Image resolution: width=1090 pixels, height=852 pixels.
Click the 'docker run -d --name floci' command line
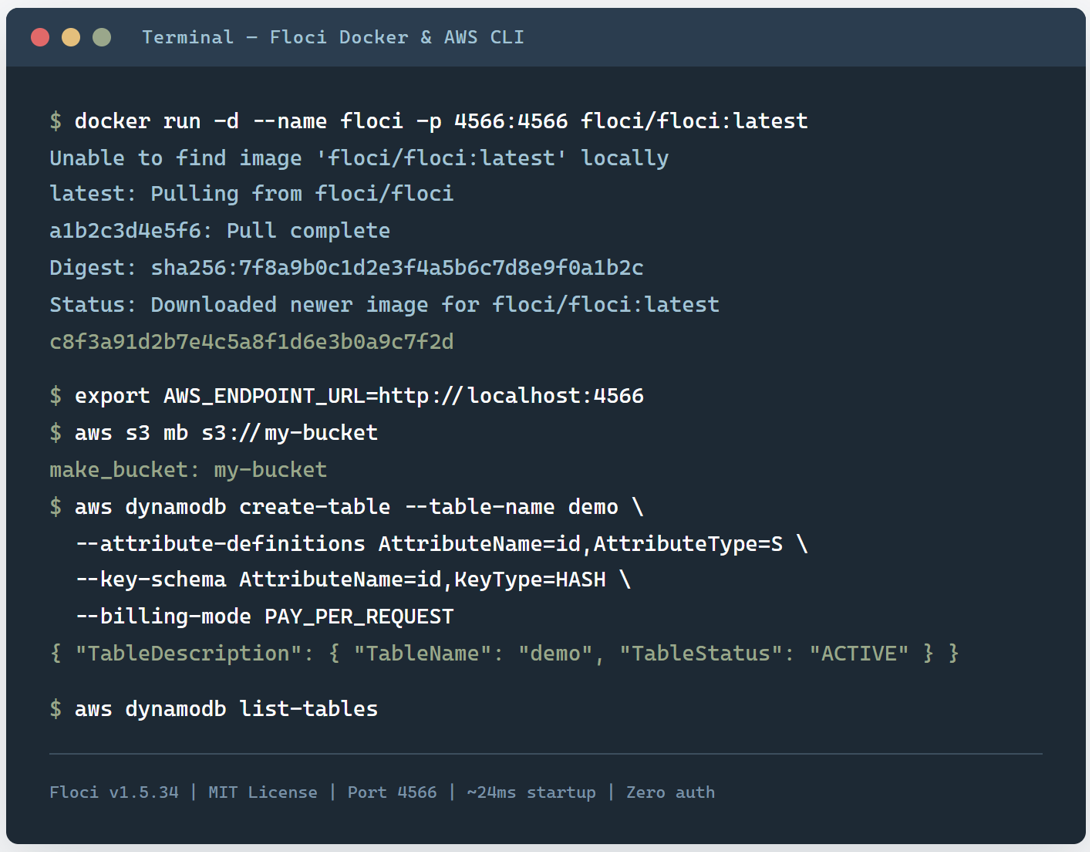coord(429,121)
